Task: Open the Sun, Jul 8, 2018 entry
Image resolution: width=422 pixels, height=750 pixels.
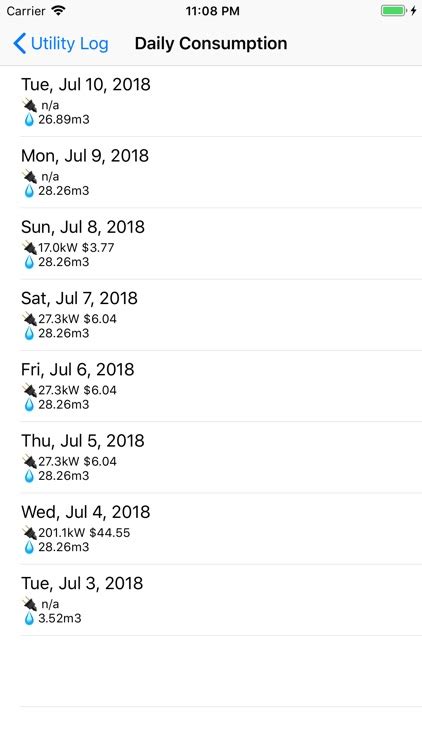Action: (x=211, y=243)
